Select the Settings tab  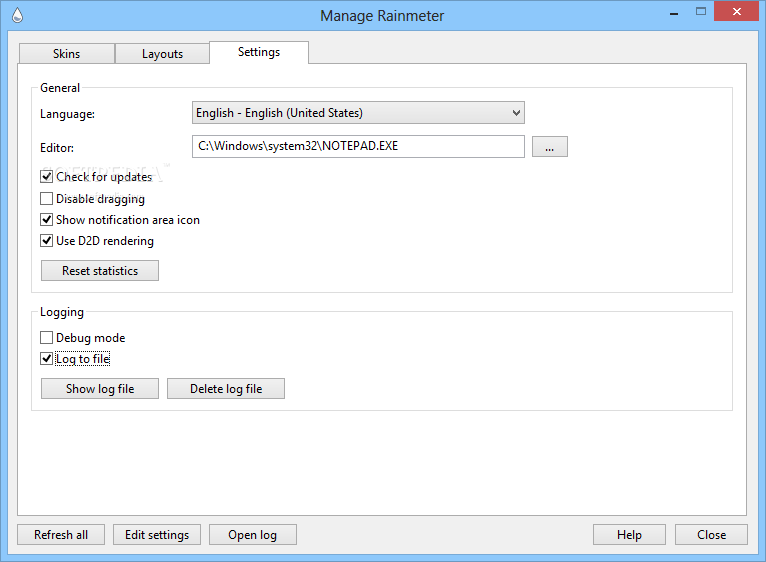point(259,52)
